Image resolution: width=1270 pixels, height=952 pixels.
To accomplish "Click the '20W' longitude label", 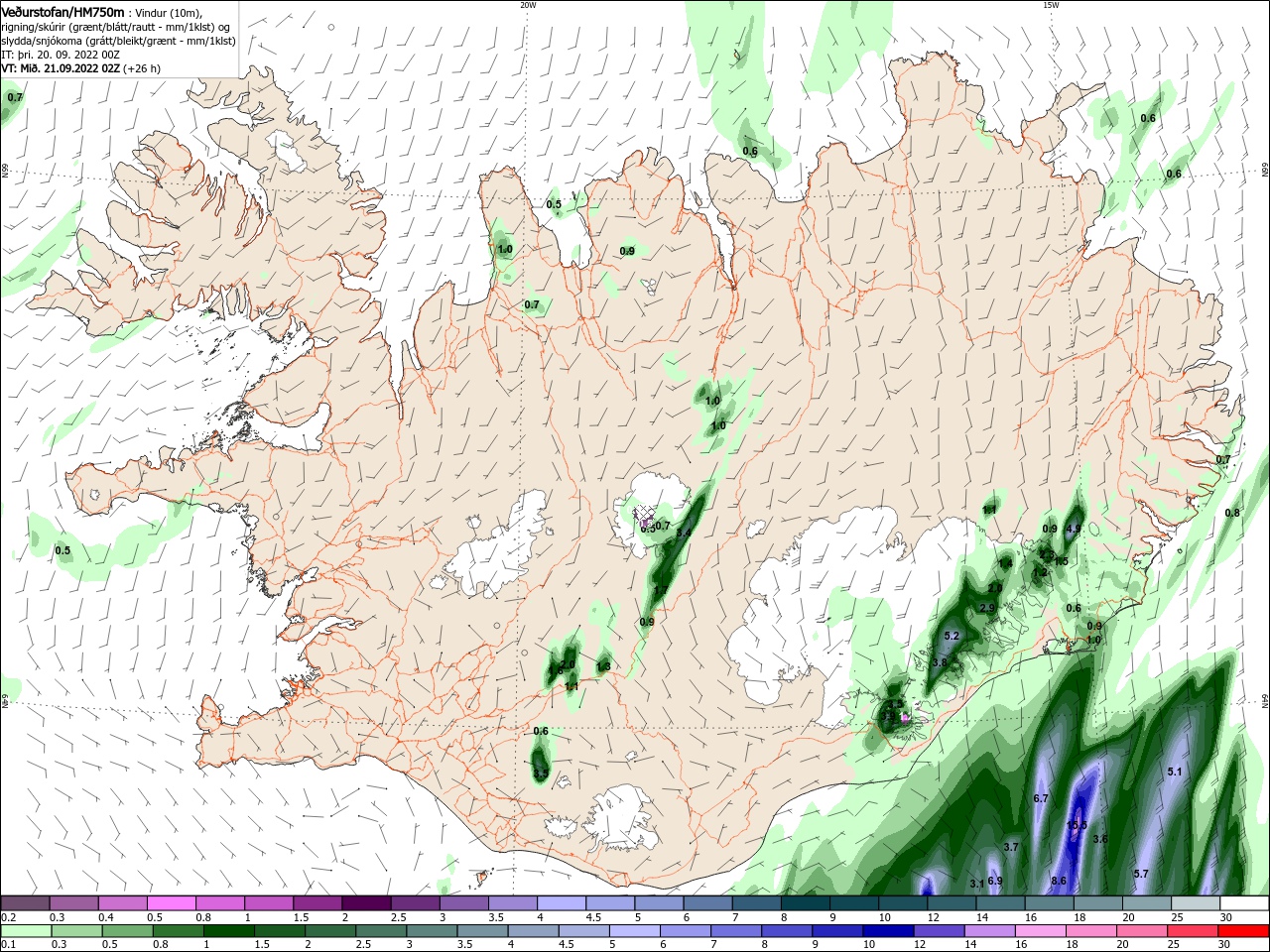I will coord(528,4).
